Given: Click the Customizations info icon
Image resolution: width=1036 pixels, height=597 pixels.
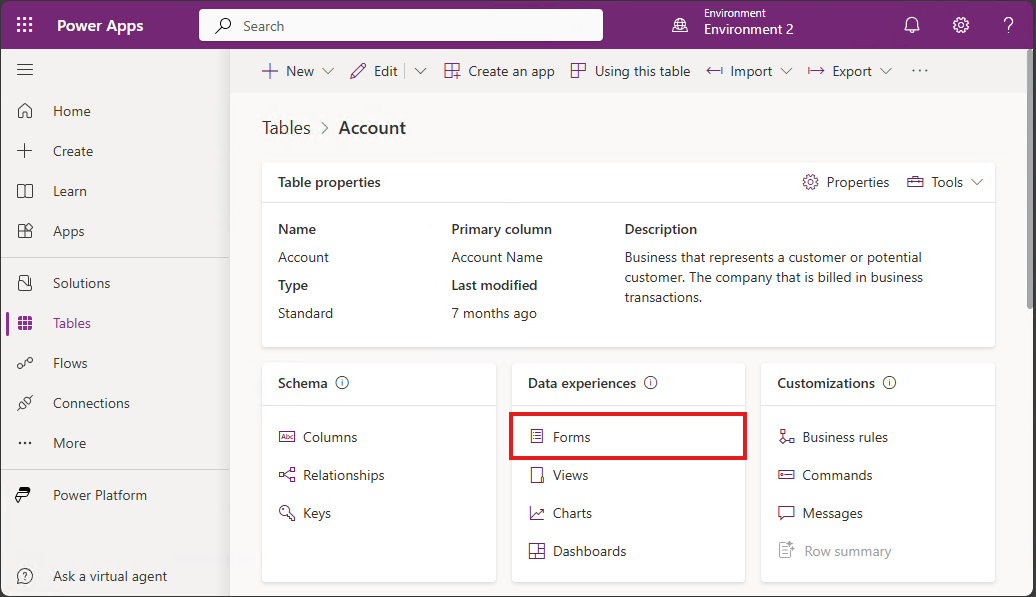Looking at the screenshot, I should pos(890,383).
